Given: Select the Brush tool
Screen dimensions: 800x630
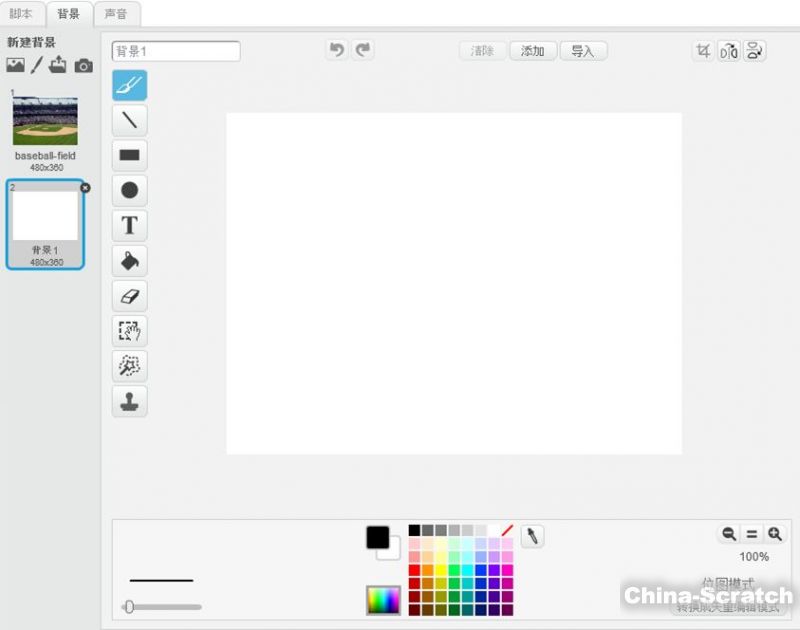Looking at the screenshot, I should point(129,86).
